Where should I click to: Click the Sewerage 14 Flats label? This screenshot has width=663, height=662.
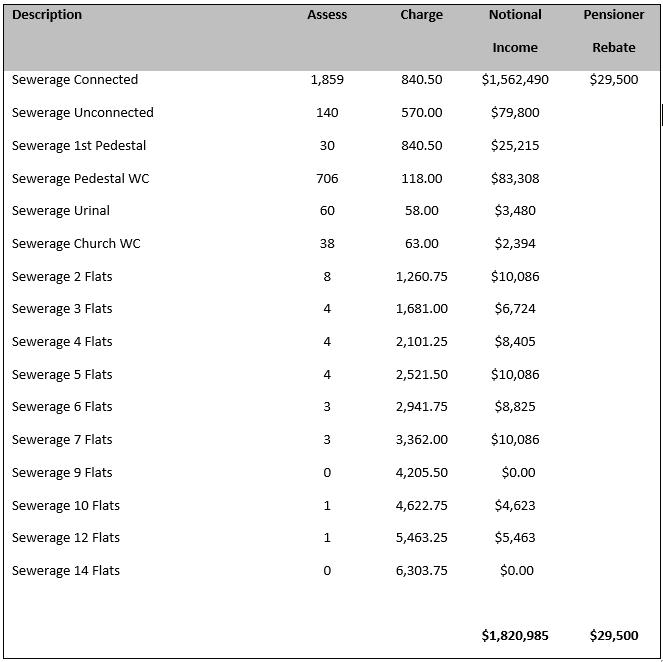[x=66, y=571]
